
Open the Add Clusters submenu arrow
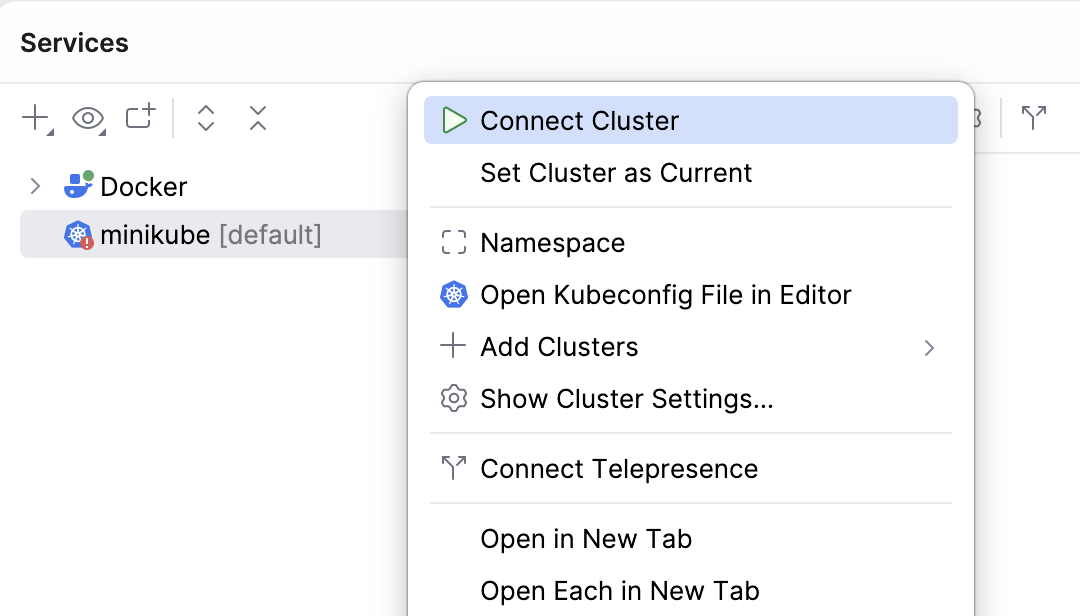[x=929, y=347]
